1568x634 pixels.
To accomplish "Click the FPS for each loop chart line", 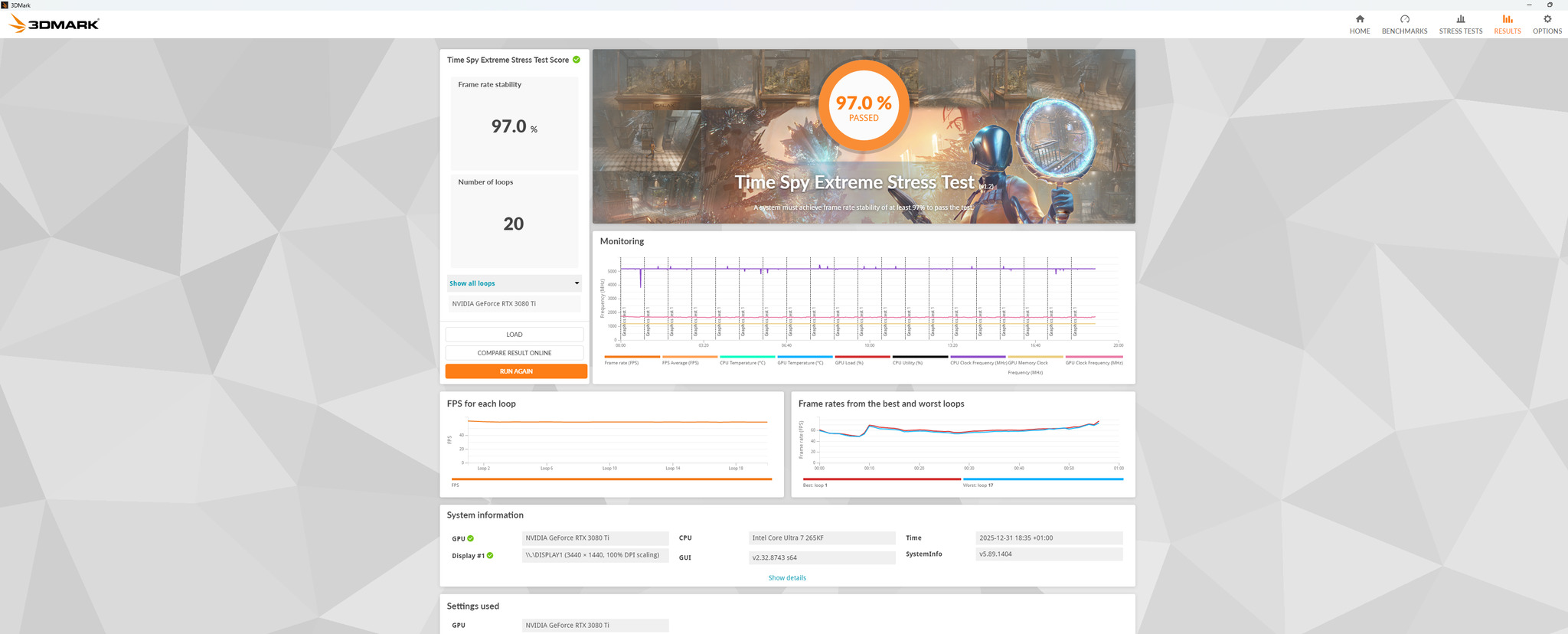I will point(618,422).
